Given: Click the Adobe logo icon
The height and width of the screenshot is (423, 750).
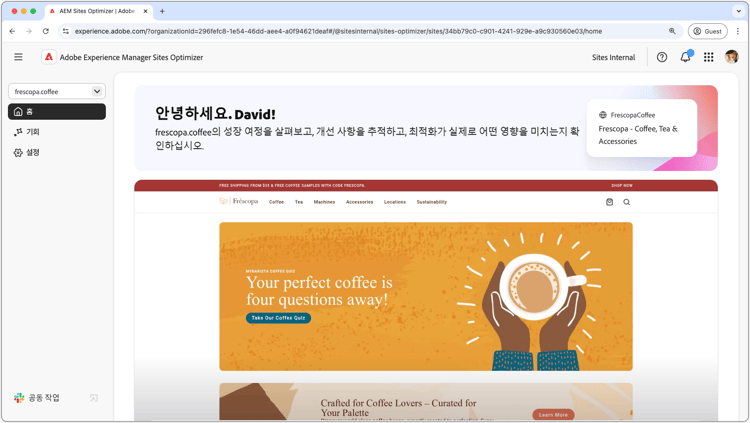Looking at the screenshot, I should pyautogui.click(x=48, y=57).
